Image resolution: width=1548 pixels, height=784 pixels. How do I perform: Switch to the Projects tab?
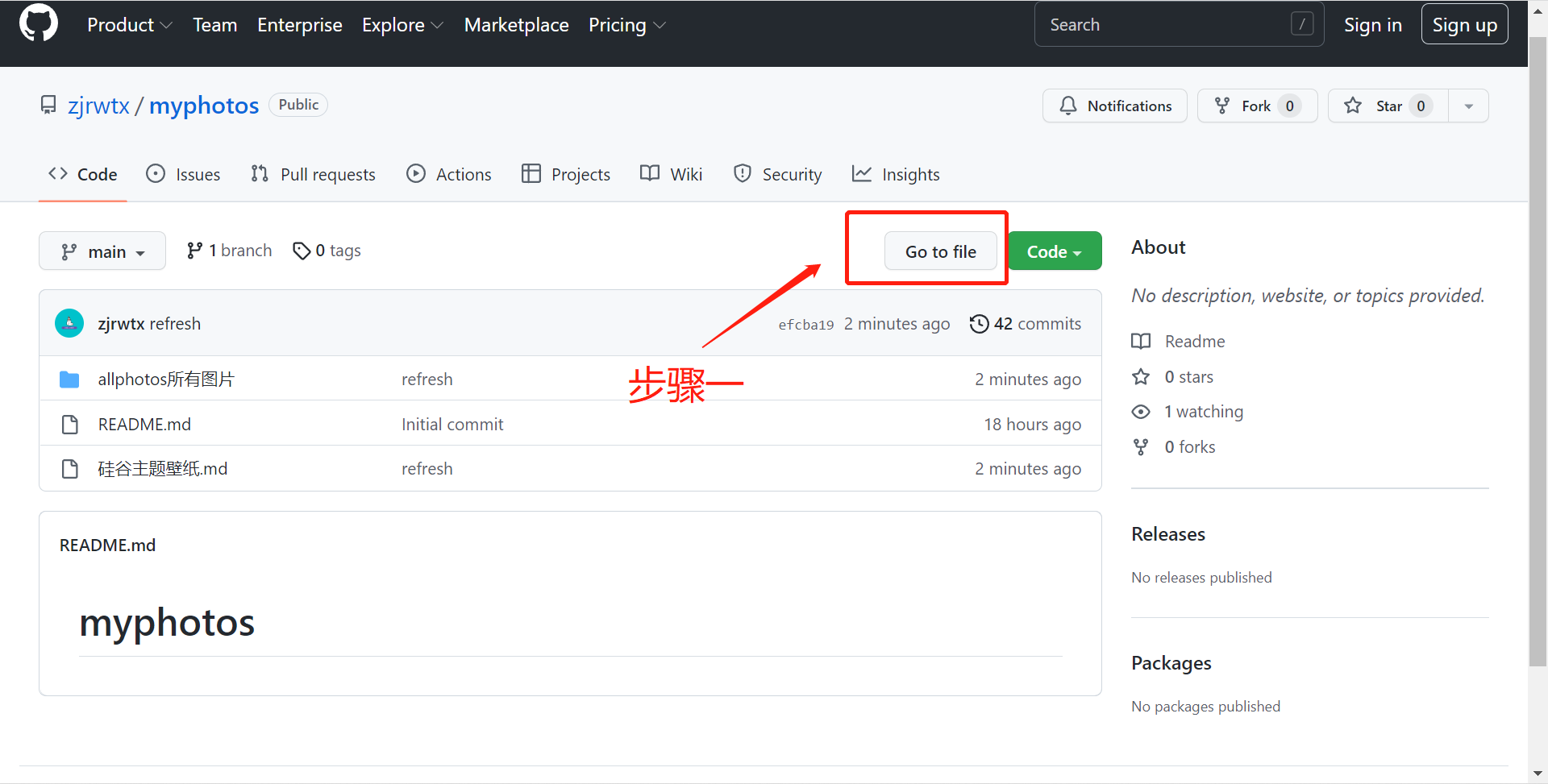(566, 174)
